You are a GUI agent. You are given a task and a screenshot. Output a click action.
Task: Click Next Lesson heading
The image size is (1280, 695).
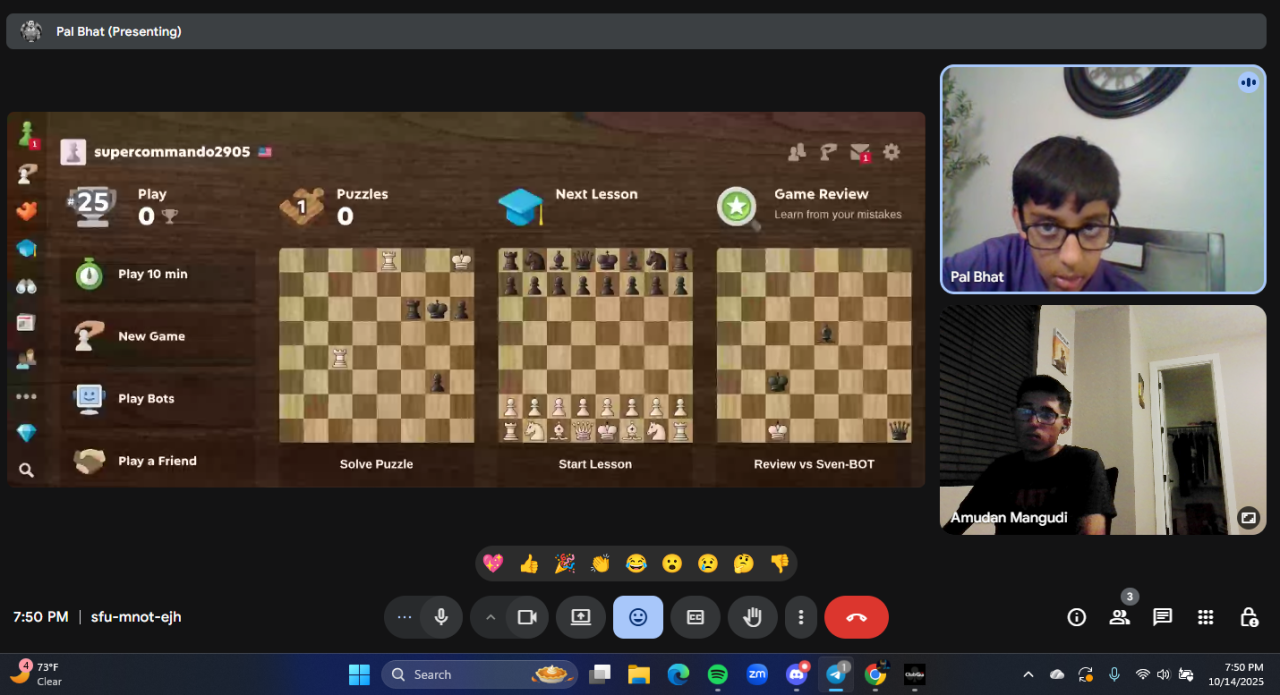point(596,194)
